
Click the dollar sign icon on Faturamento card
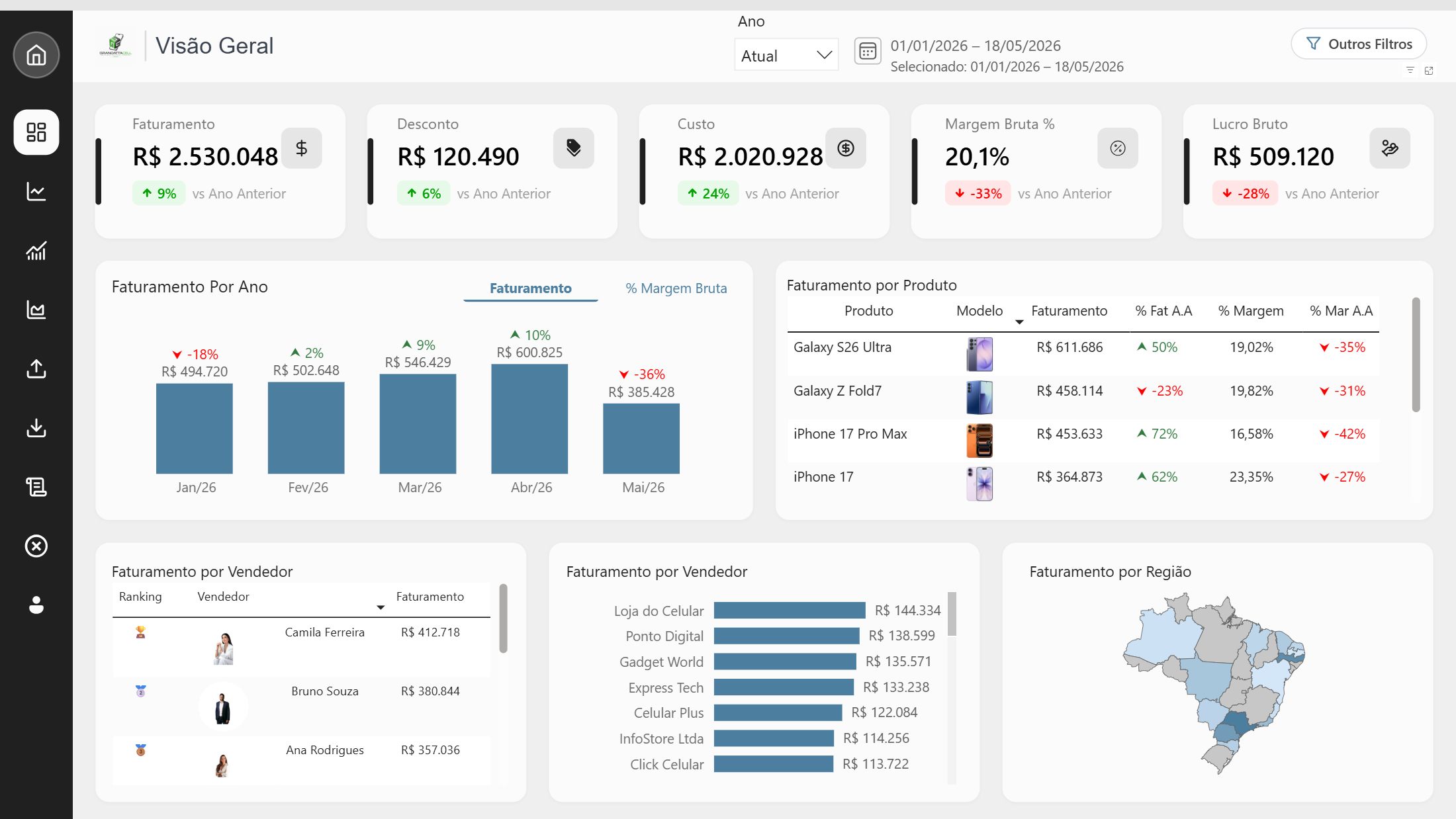(302, 148)
